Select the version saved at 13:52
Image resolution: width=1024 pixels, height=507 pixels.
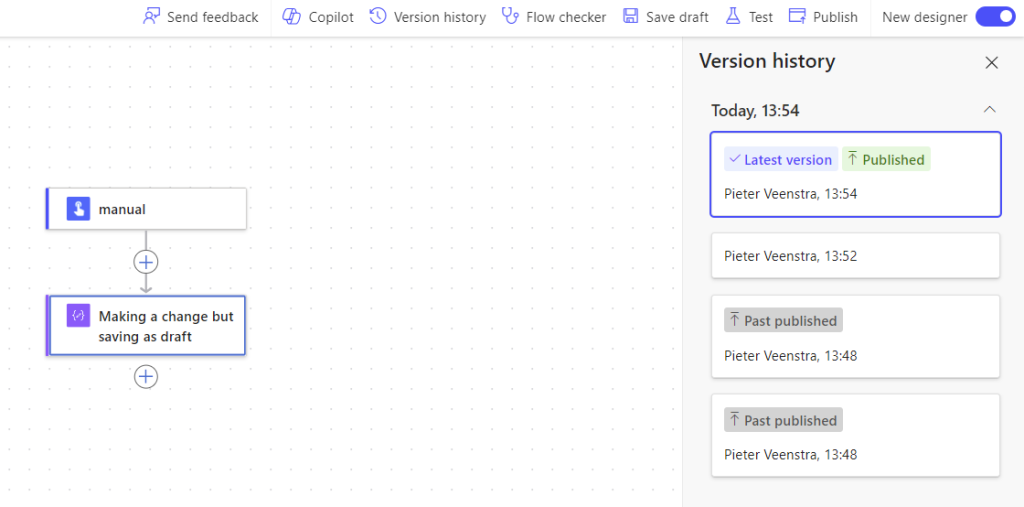[x=856, y=255]
